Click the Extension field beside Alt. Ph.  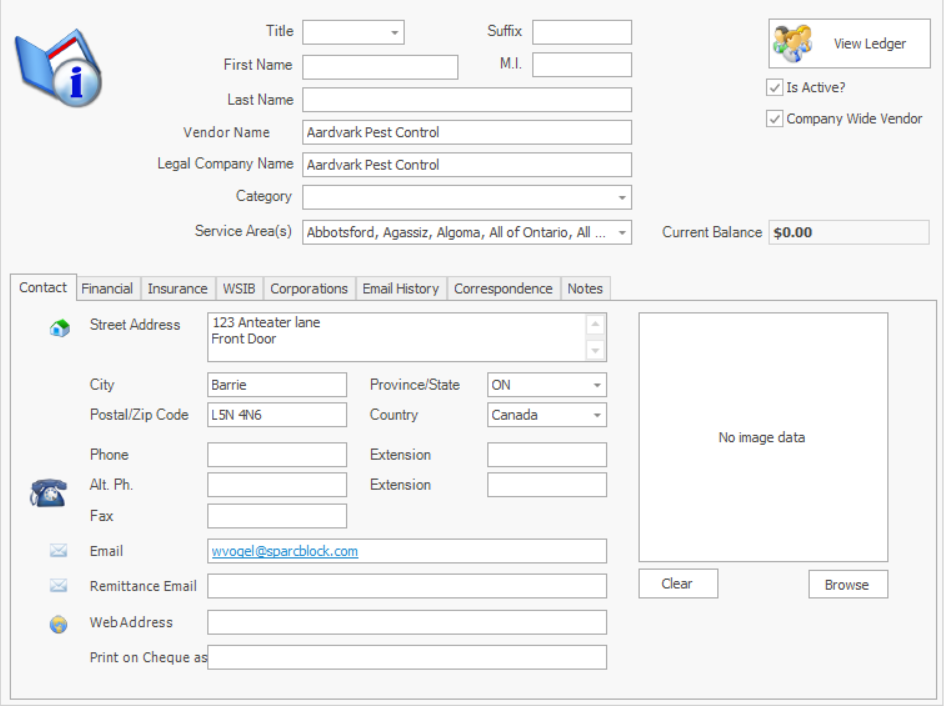coord(547,485)
